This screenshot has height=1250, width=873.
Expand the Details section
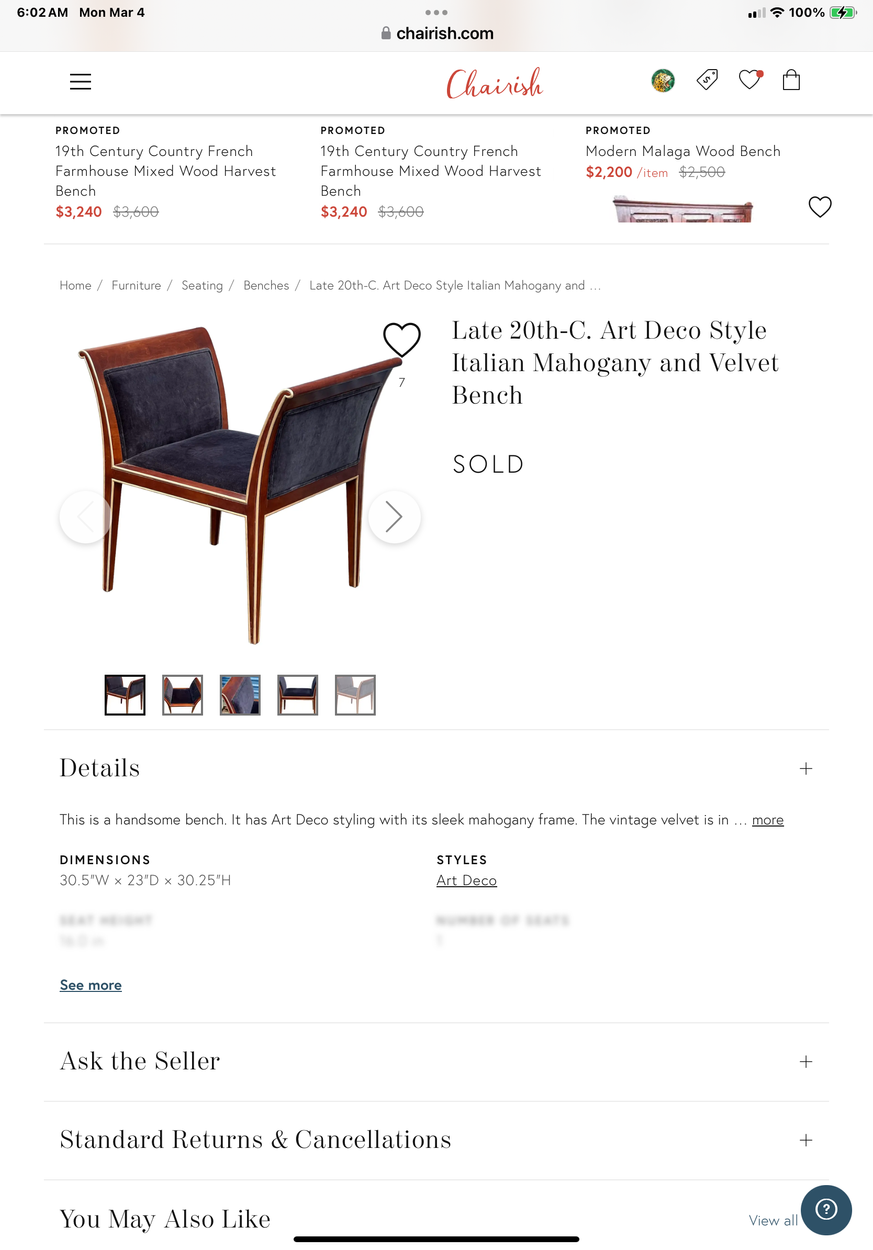(x=806, y=769)
